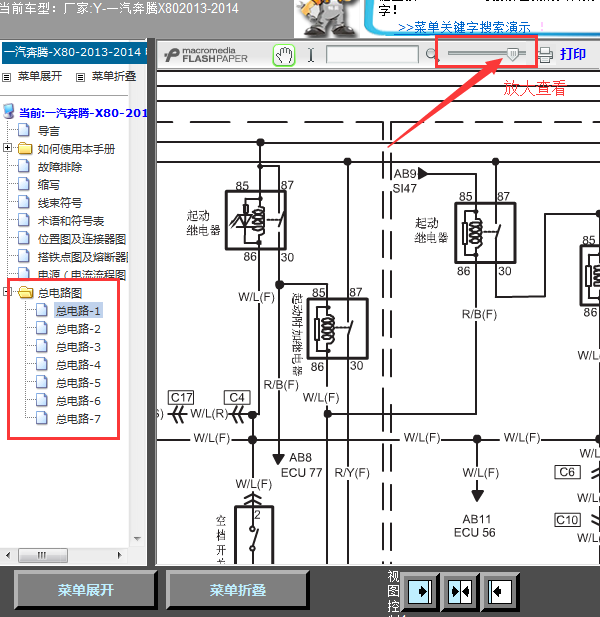
Task: Click the 如何使用本手册 folder icon
Action: coord(25,148)
